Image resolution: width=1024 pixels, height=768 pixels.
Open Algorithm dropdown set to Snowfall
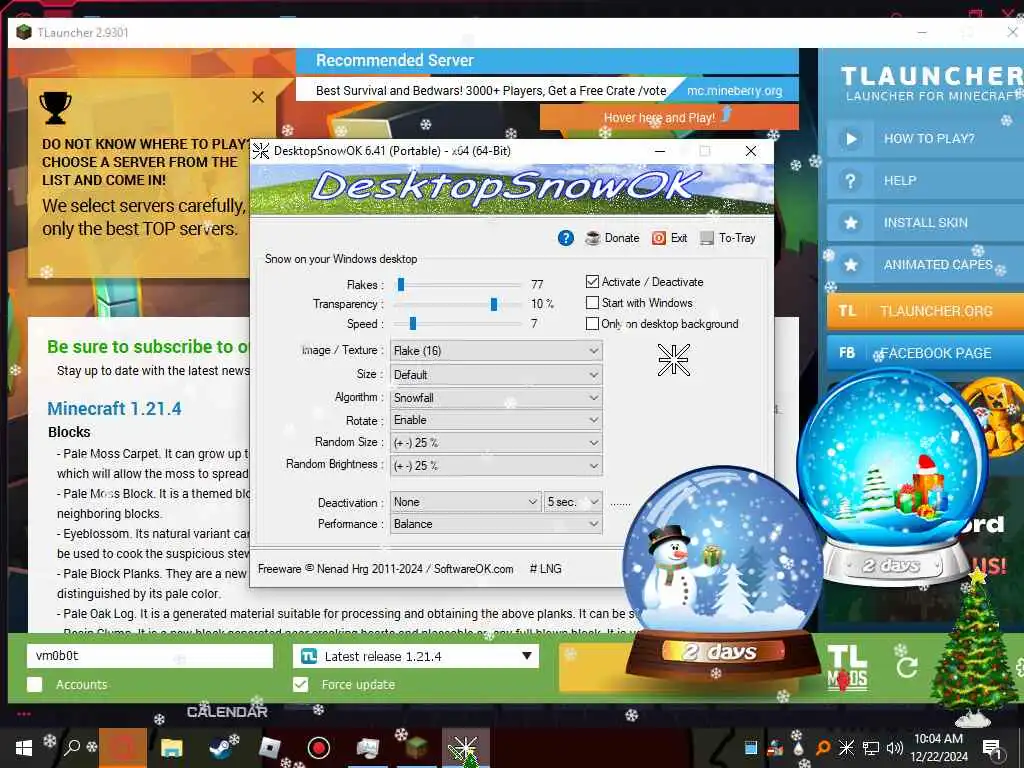click(x=496, y=398)
